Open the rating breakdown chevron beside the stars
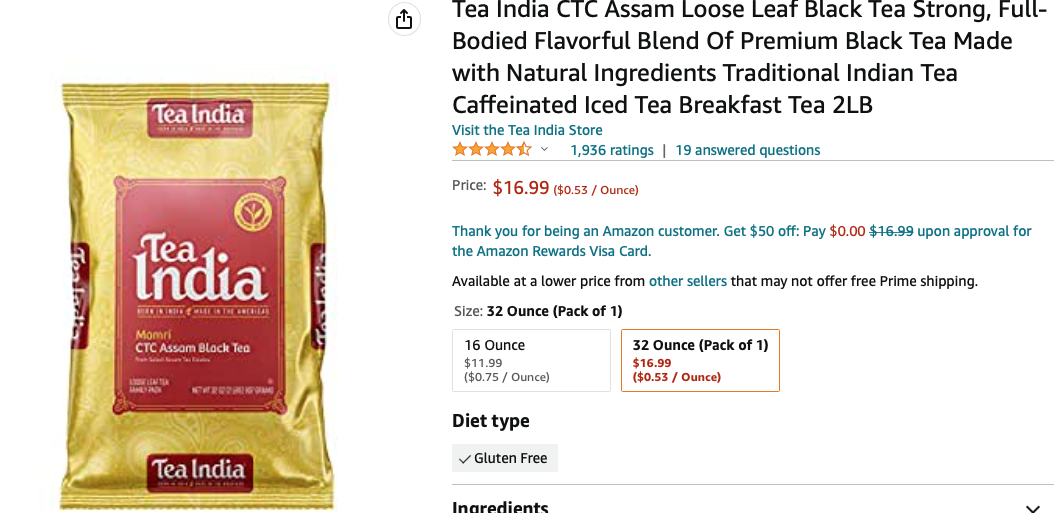This screenshot has width=1063, height=513. pos(545,150)
